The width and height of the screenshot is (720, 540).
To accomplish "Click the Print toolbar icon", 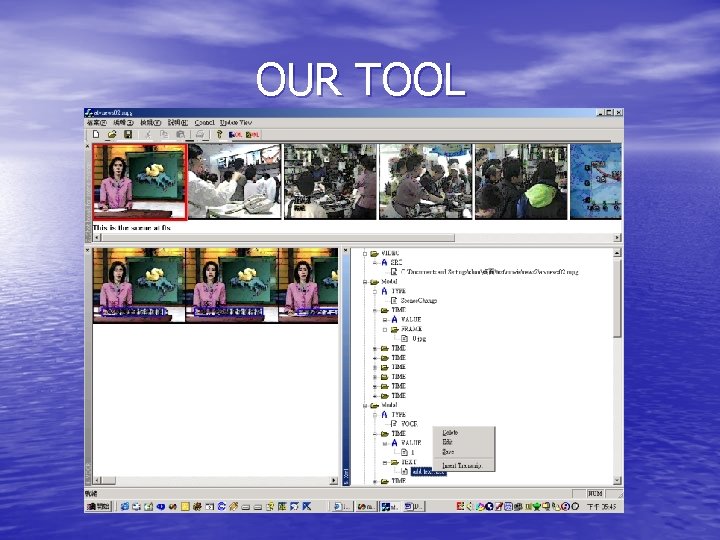I will pos(200,134).
